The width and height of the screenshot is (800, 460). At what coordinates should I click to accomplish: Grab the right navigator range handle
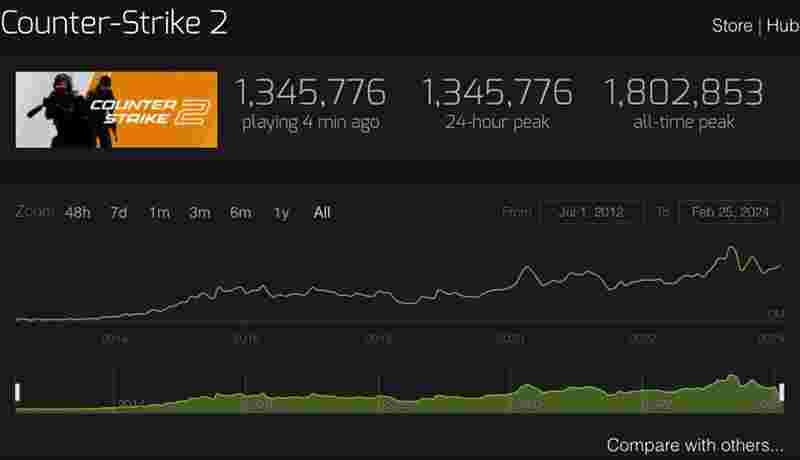pos(781,392)
